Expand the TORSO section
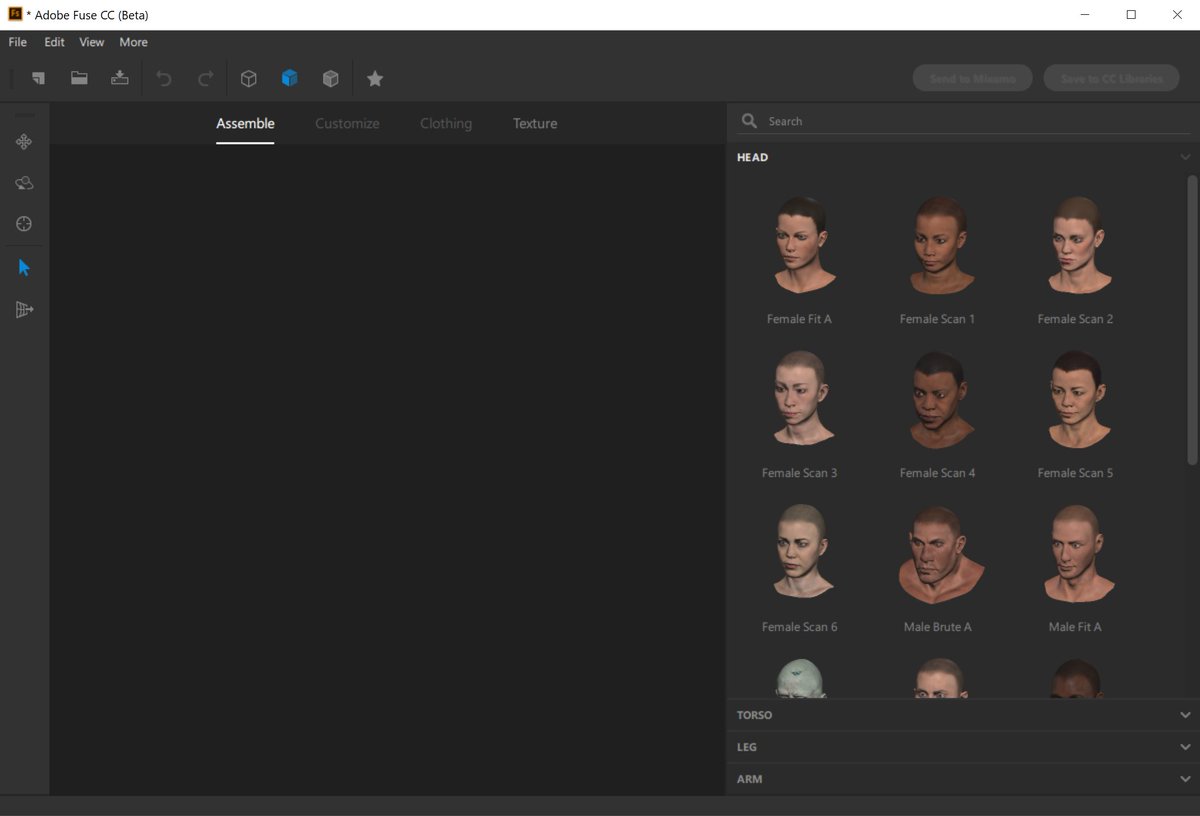Image resolution: width=1200 pixels, height=816 pixels. (x=962, y=715)
